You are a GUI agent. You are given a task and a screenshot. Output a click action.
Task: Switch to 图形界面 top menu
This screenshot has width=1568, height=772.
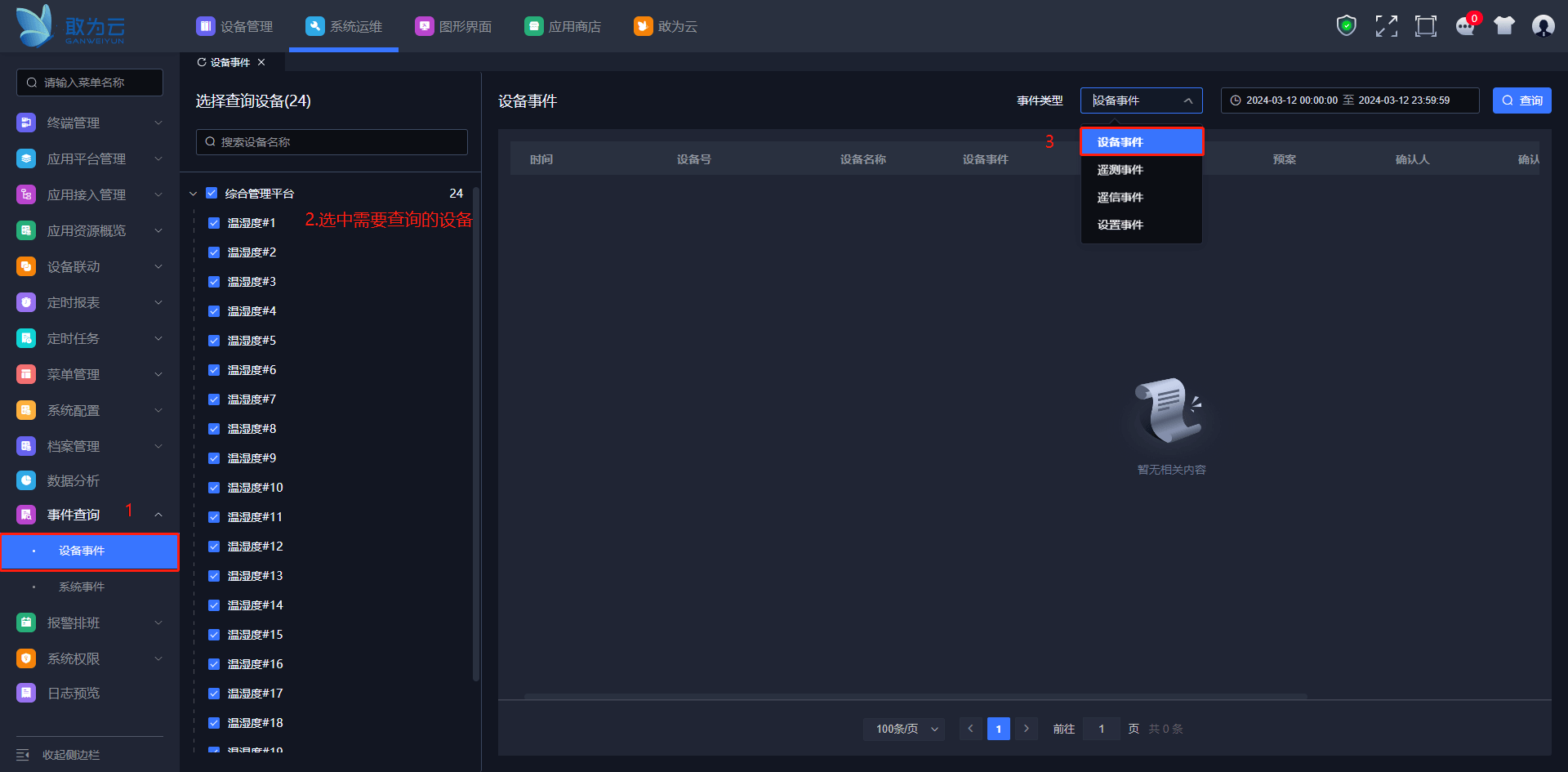coord(453,26)
